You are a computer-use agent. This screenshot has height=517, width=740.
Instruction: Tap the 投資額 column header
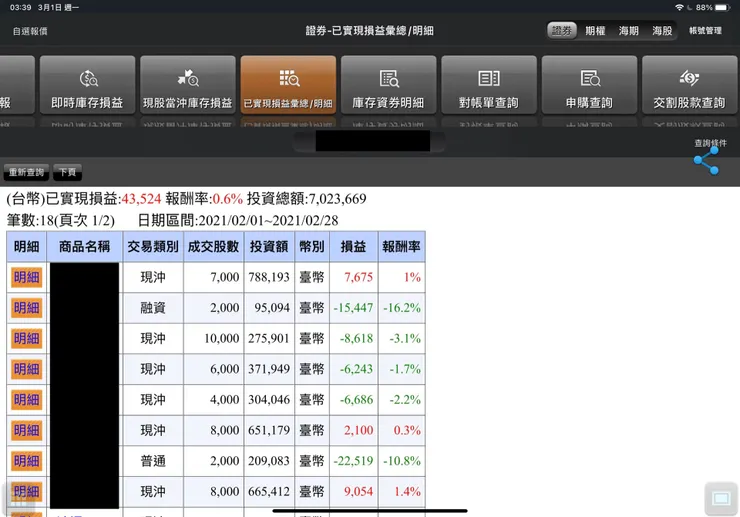[x=269, y=246]
